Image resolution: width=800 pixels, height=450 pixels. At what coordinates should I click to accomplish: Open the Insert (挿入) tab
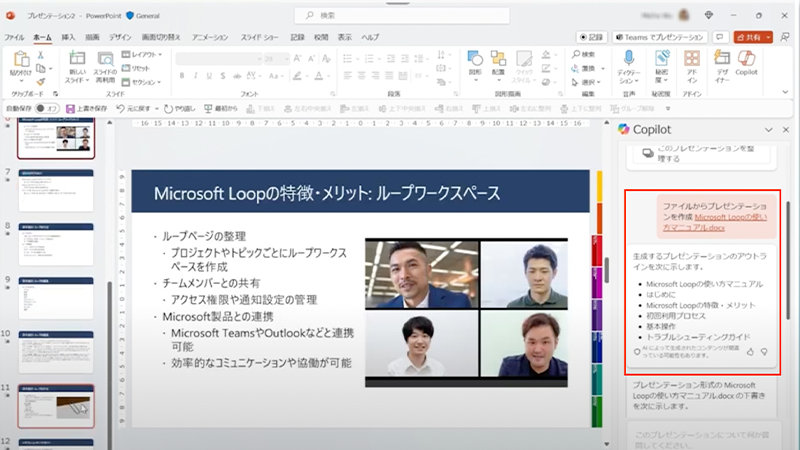pos(68,37)
